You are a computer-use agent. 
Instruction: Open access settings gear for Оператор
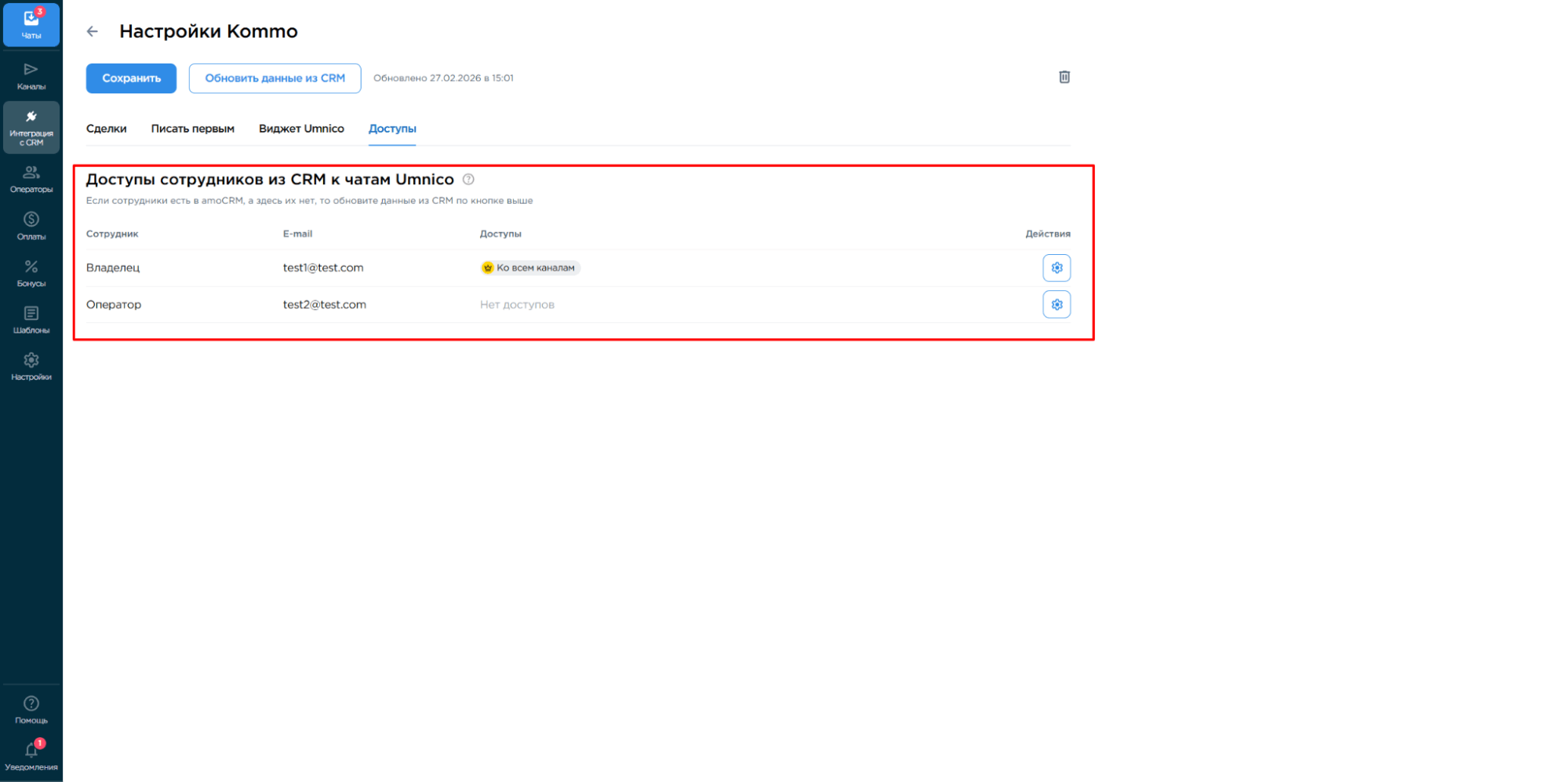(1057, 304)
